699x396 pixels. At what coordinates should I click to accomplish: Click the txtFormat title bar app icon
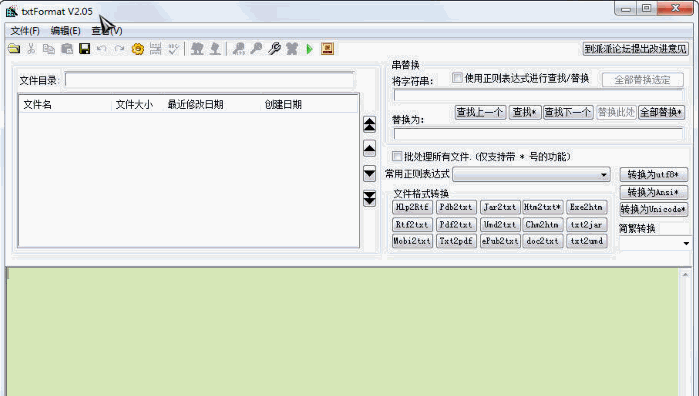point(12,12)
